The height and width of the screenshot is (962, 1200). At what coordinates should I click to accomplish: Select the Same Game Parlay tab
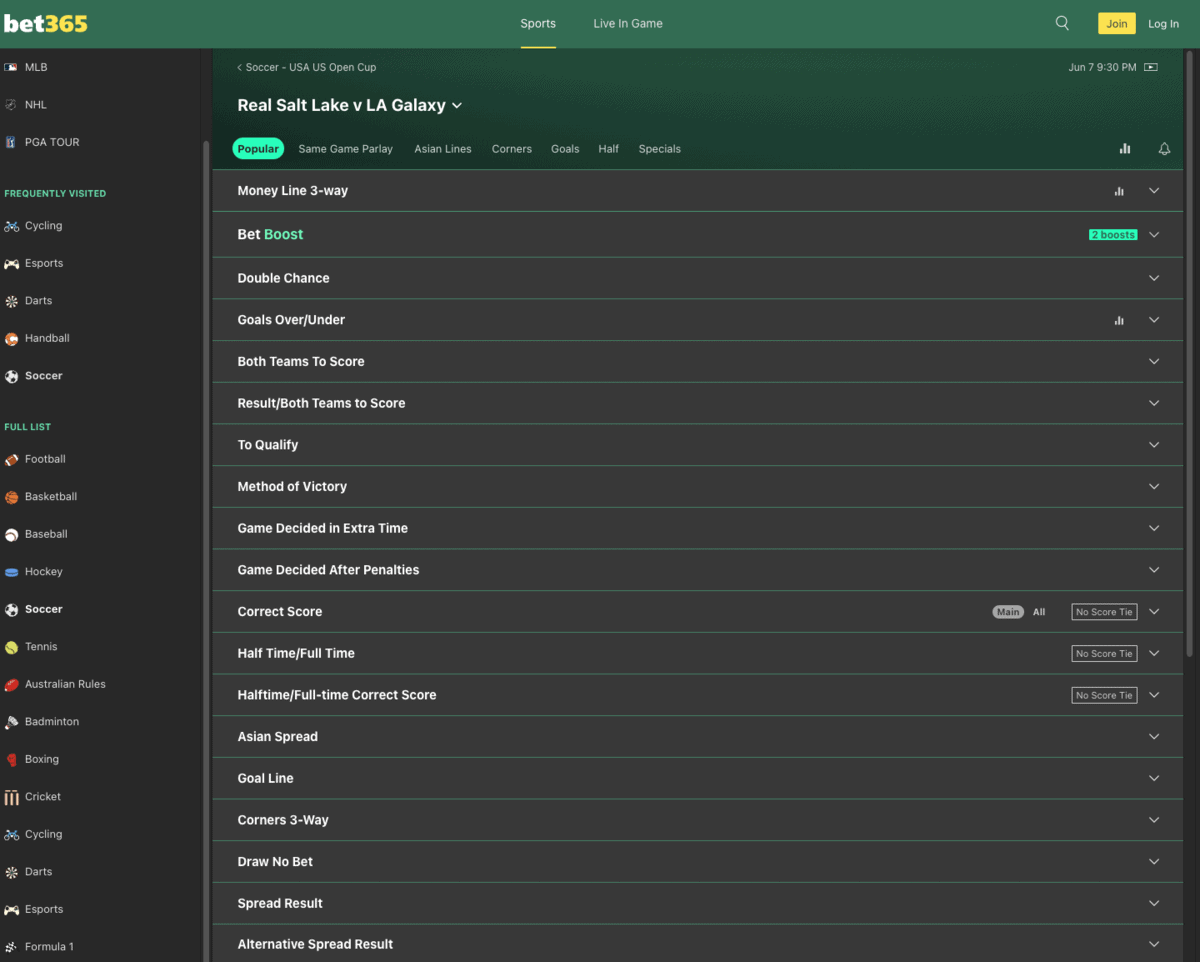(346, 149)
